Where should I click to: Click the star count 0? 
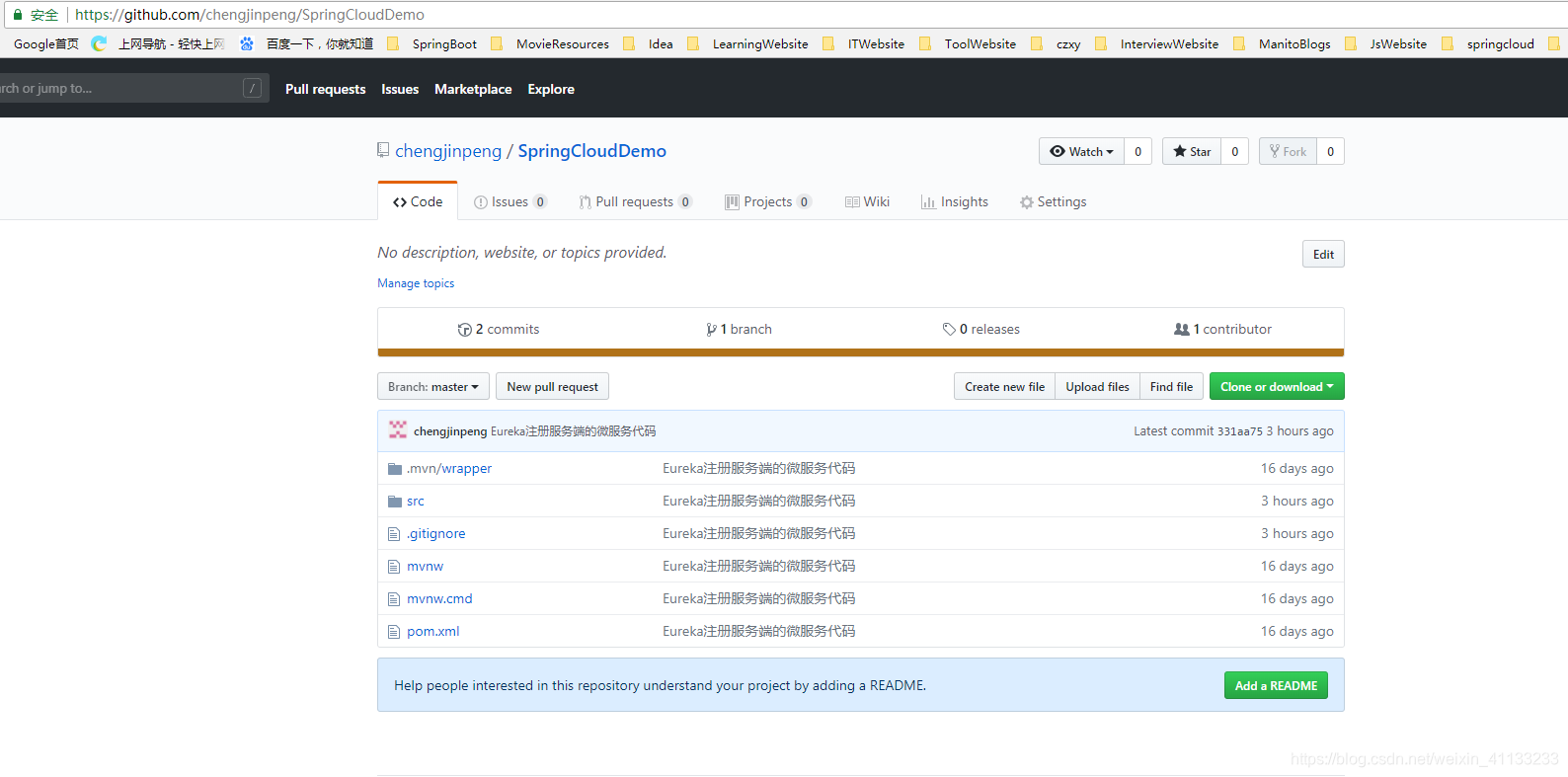click(x=1234, y=151)
